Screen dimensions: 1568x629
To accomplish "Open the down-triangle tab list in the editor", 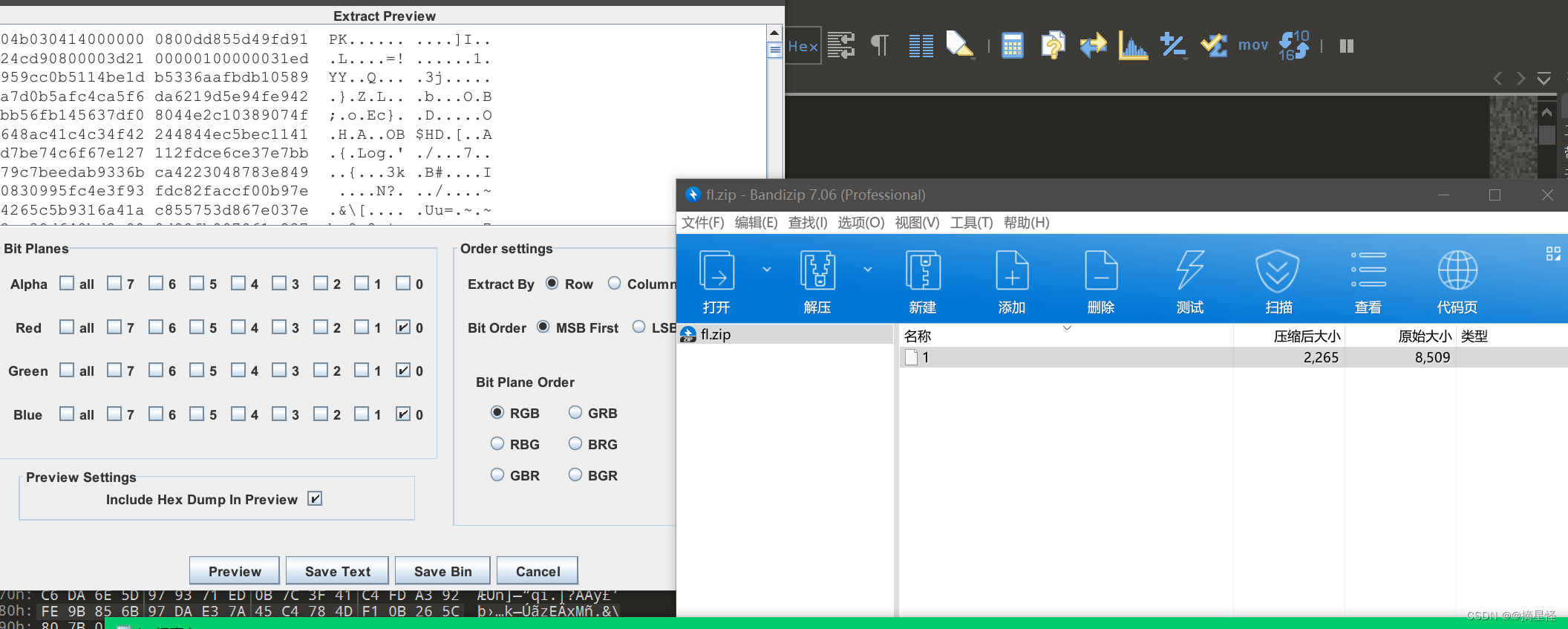I will [1544, 79].
